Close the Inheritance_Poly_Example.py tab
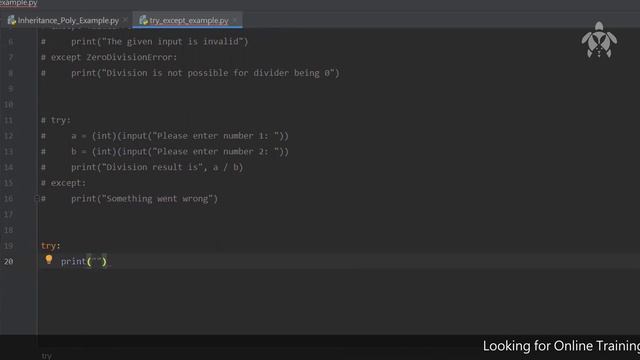The height and width of the screenshot is (360, 640). point(125,20)
